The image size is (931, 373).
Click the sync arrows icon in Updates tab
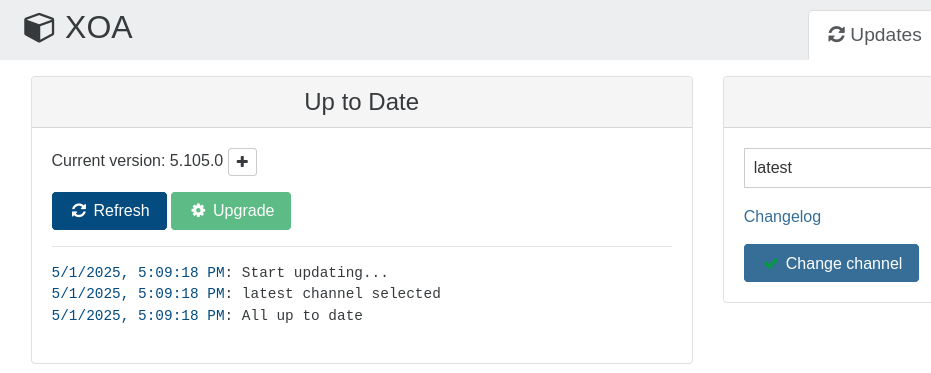click(x=836, y=34)
